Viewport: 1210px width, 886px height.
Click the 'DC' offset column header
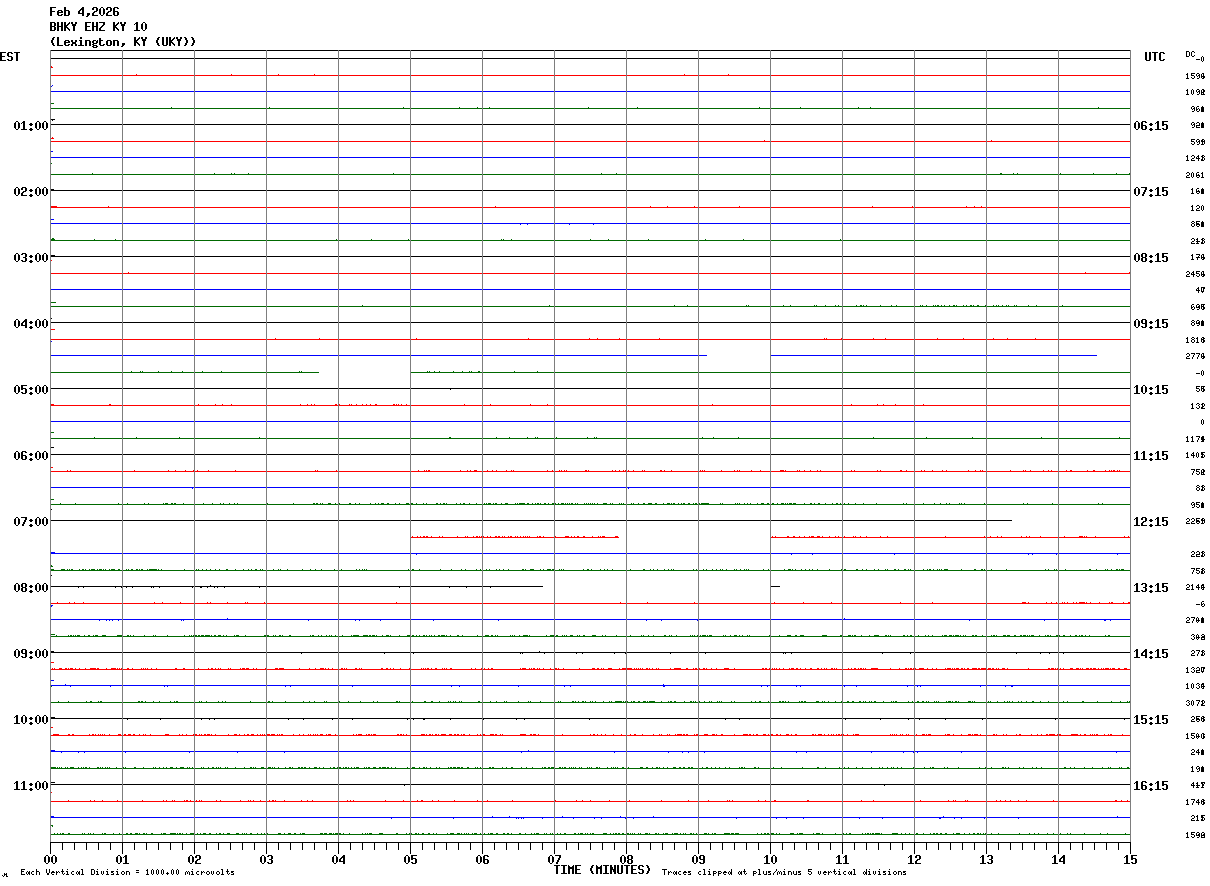pos(1191,54)
